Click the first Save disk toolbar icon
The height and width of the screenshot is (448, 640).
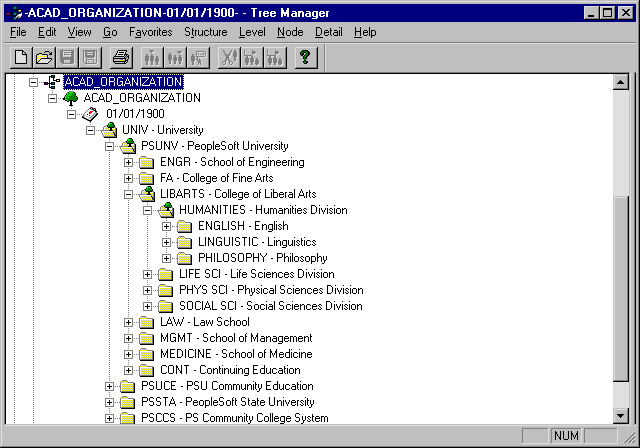67,57
